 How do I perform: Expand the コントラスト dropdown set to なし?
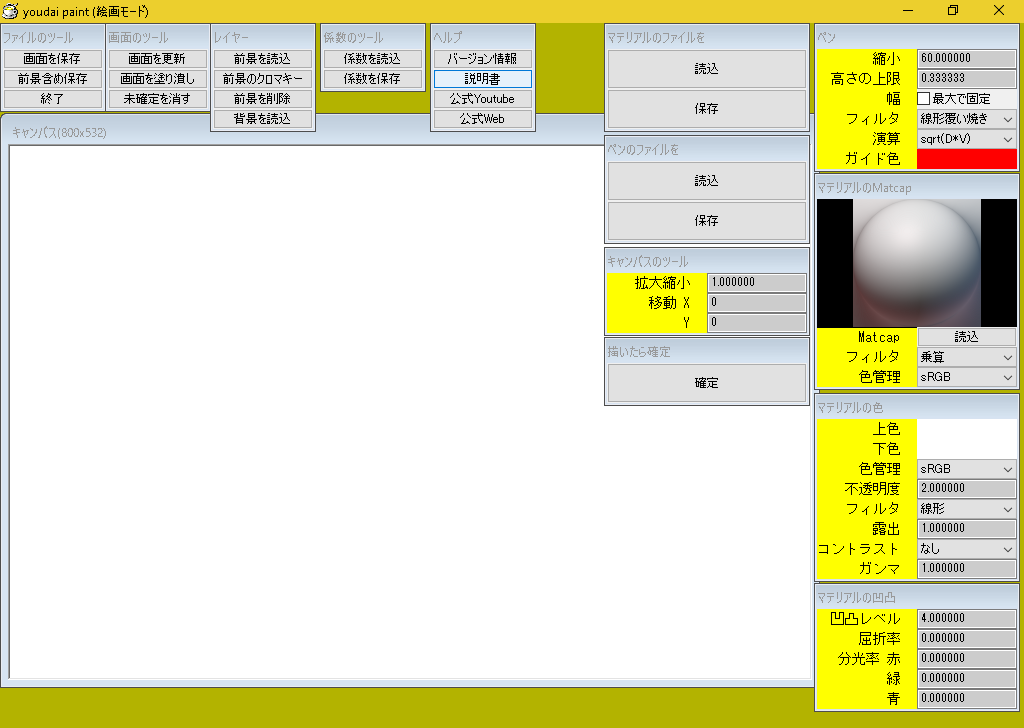point(966,549)
